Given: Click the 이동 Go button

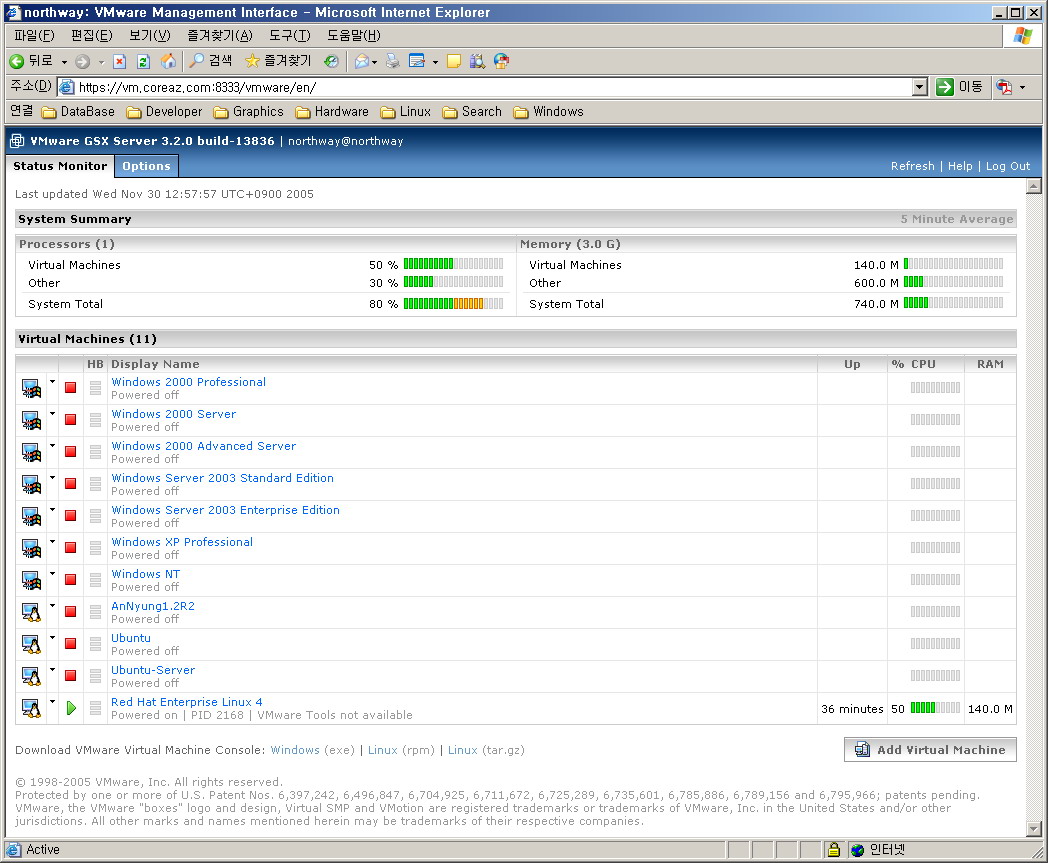Looking at the screenshot, I should click(x=959, y=87).
